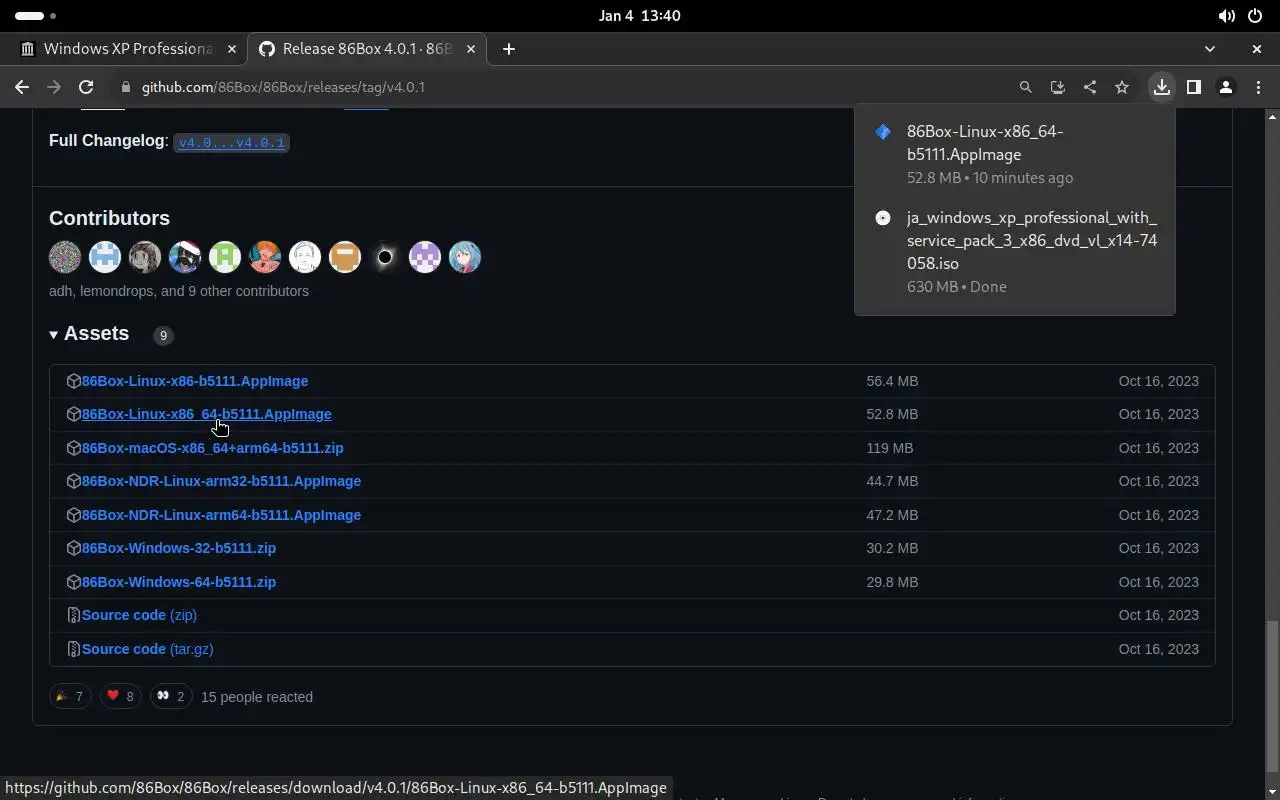Image resolution: width=1280 pixels, height=800 pixels.
Task: Switch to the Windows XP Professional tab
Action: tap(127, 48)
